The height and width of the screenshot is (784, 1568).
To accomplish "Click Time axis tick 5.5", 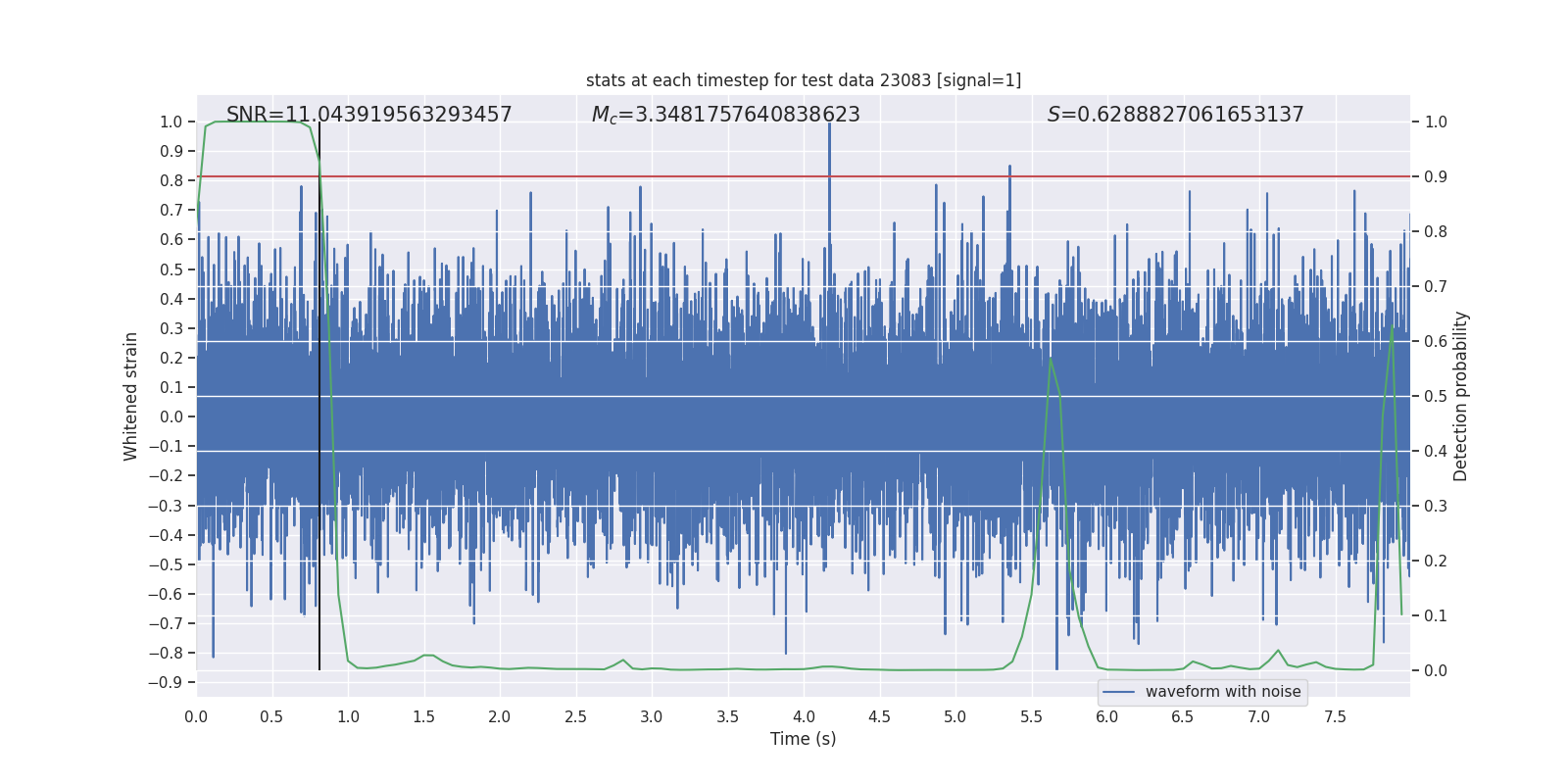I will 1032,716.
